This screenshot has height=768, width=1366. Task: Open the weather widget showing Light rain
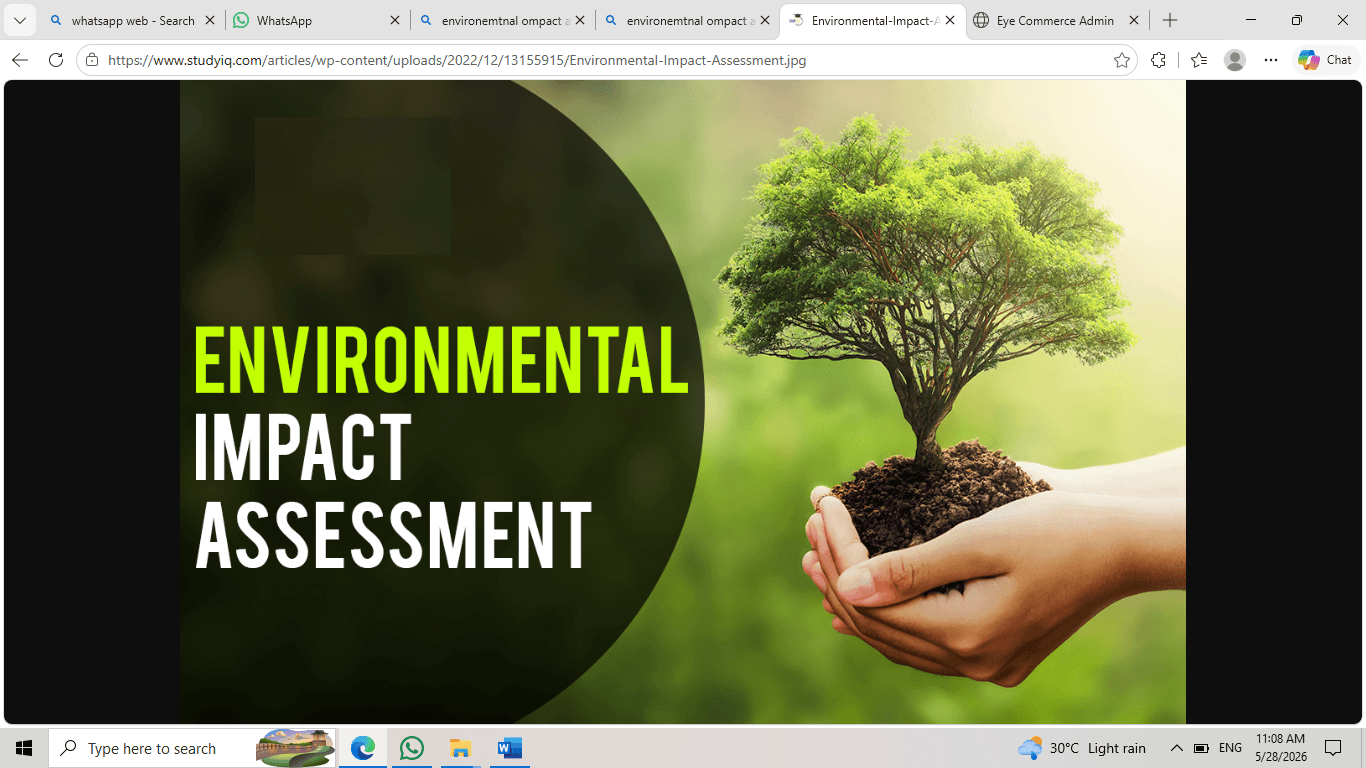point(1082,748)
